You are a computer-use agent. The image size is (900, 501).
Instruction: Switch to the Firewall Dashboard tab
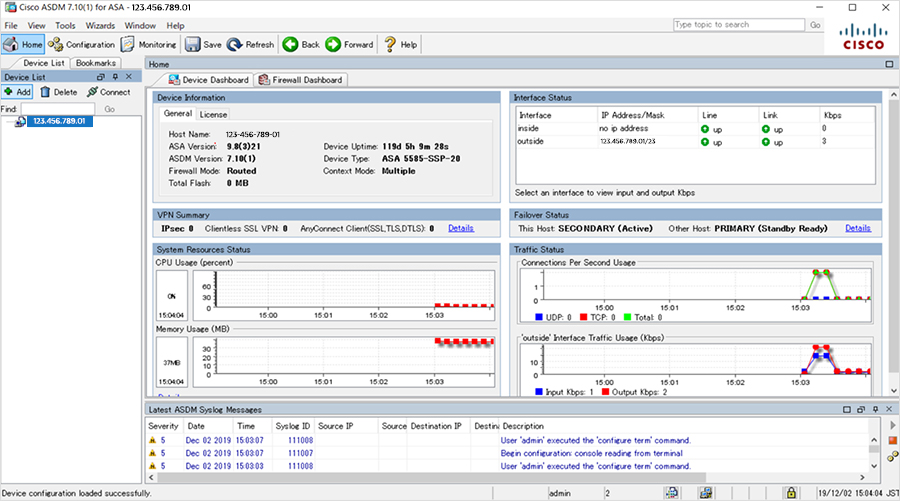[300, 80]
